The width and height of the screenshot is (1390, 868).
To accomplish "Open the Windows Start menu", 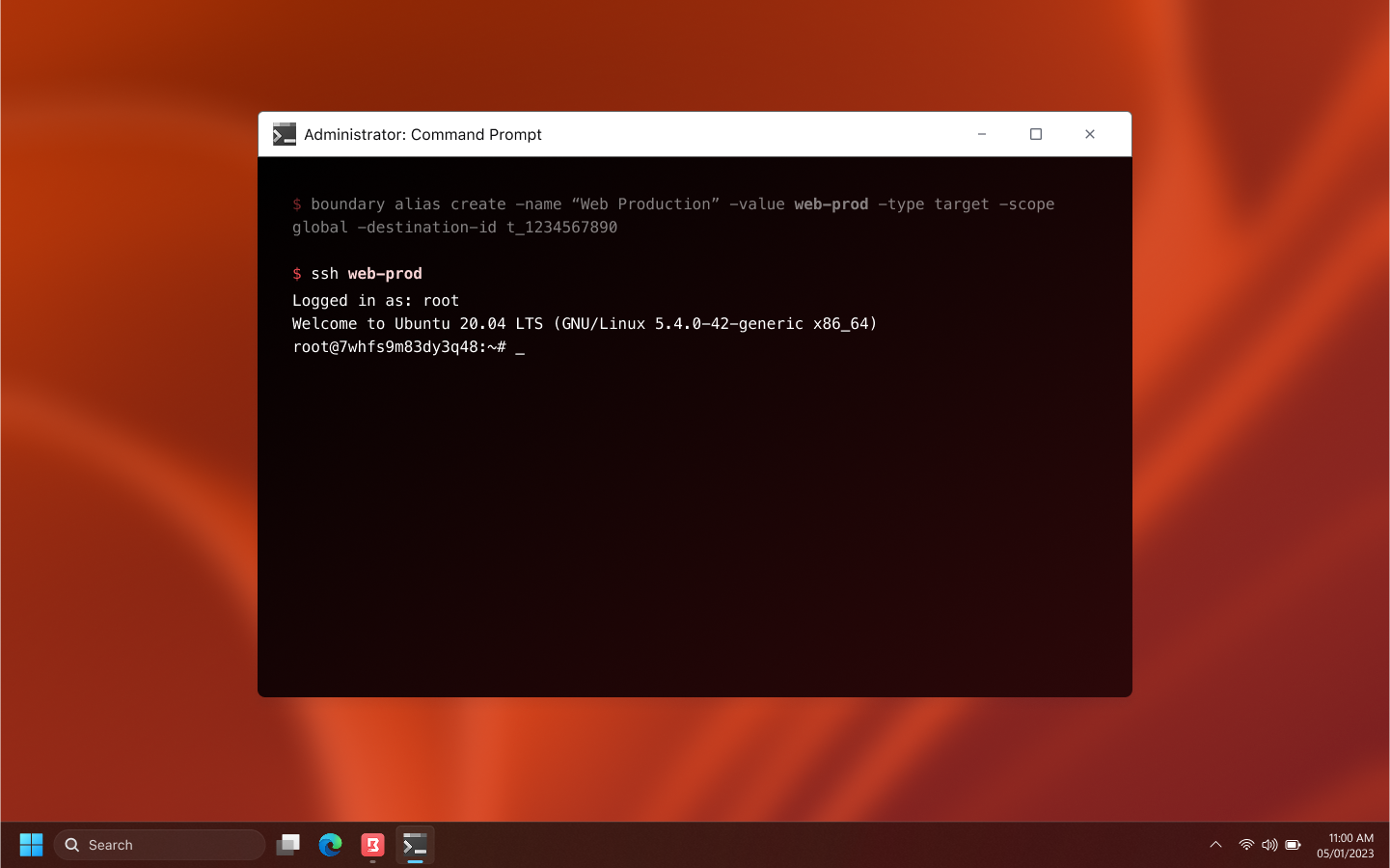I will point(31,845).
